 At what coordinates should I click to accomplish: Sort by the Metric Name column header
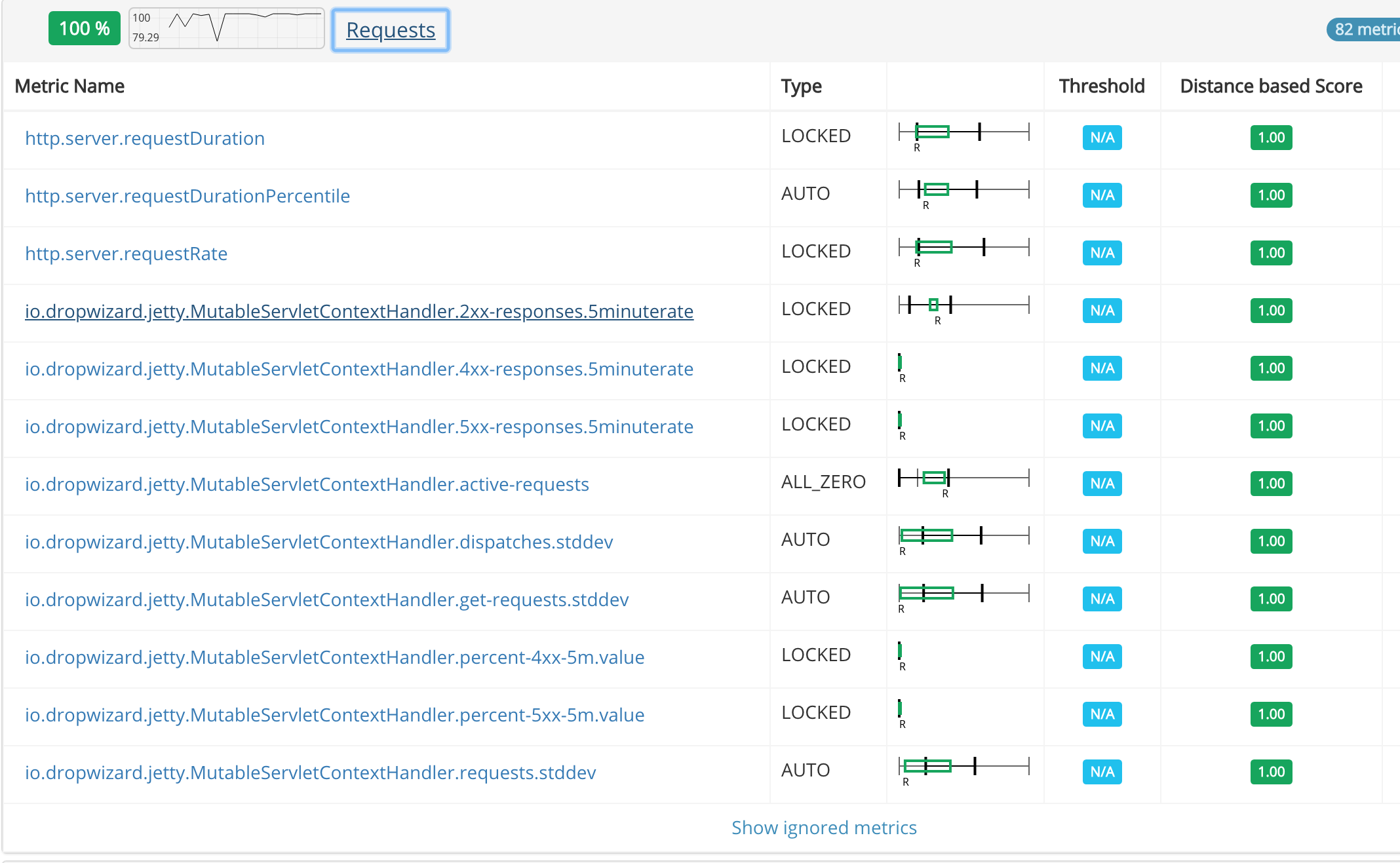click(69, 86)
